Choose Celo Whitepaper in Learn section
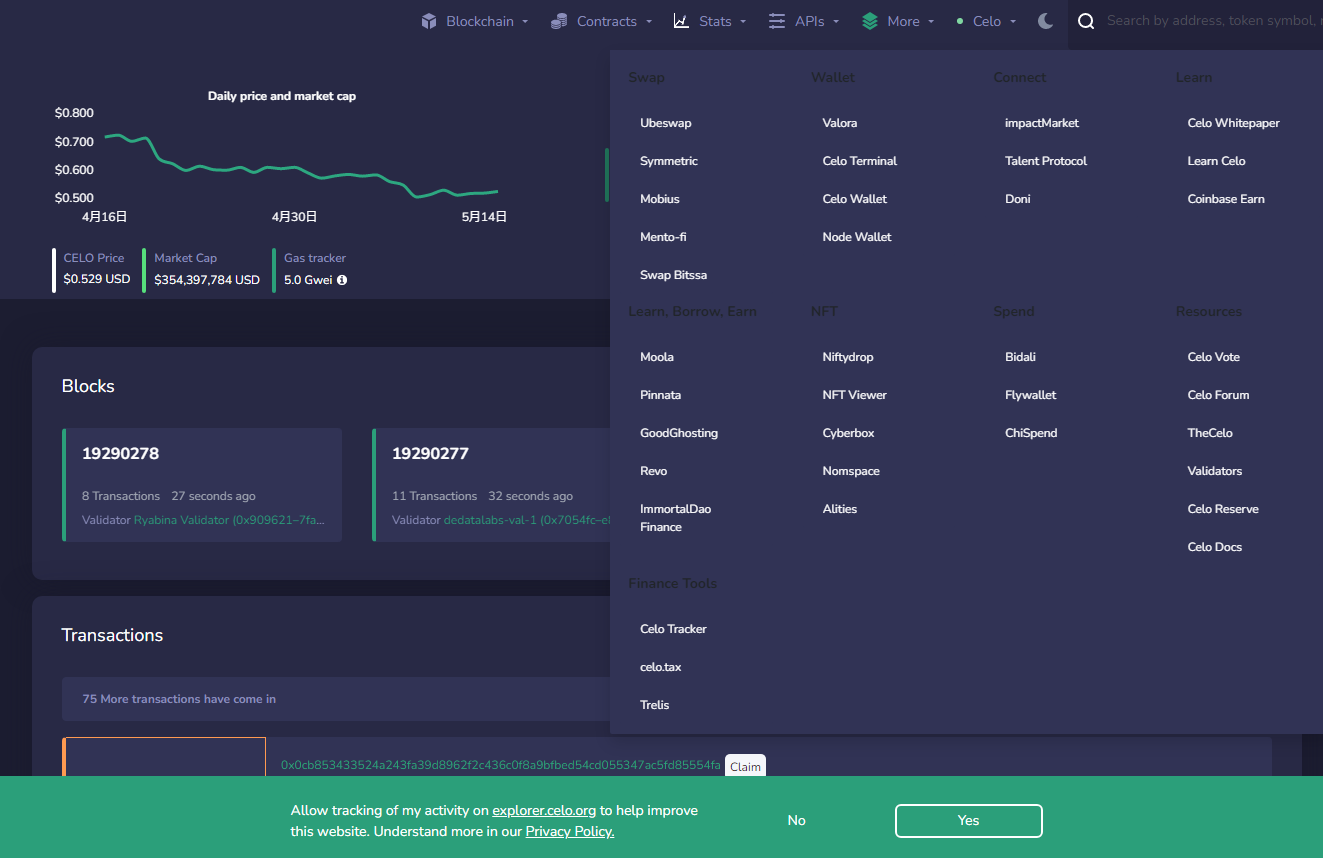 [1233, 123]
